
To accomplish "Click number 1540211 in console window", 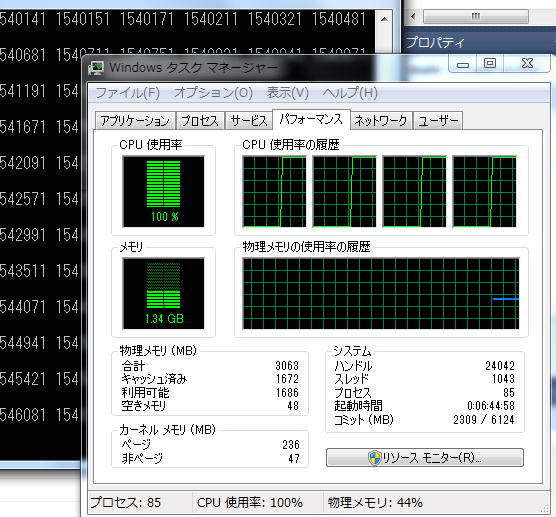I will 211,19.
